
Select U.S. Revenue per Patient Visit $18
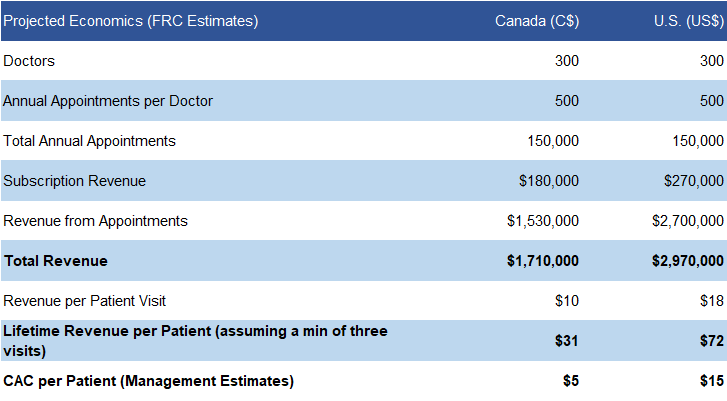[714, 300]
